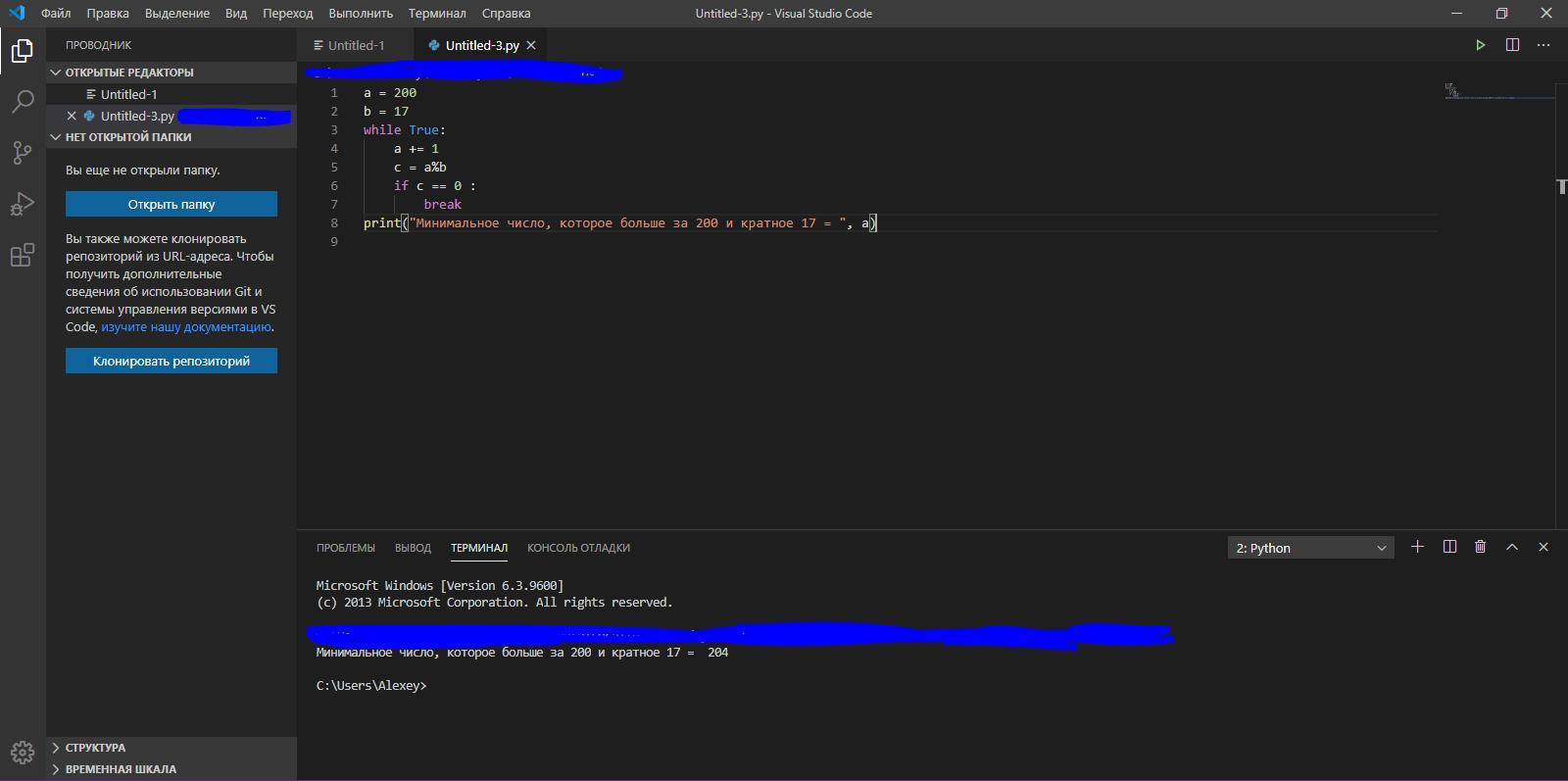Open the Run and Debug view
This screenshot has width=1568, height=781.
tap(22, 204)
